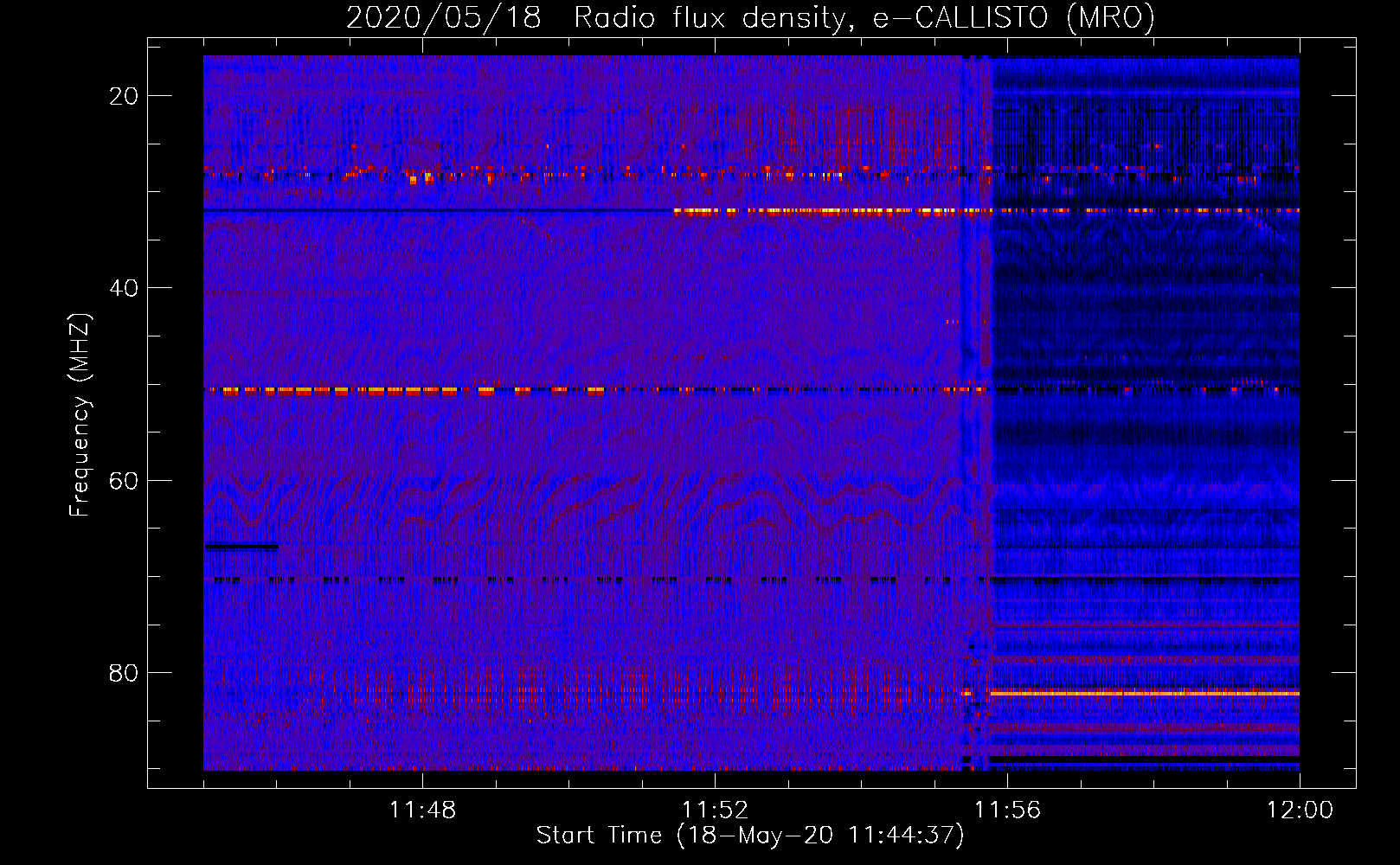Click the 60 MHz frequency tick label

click(x=124, y=480)
